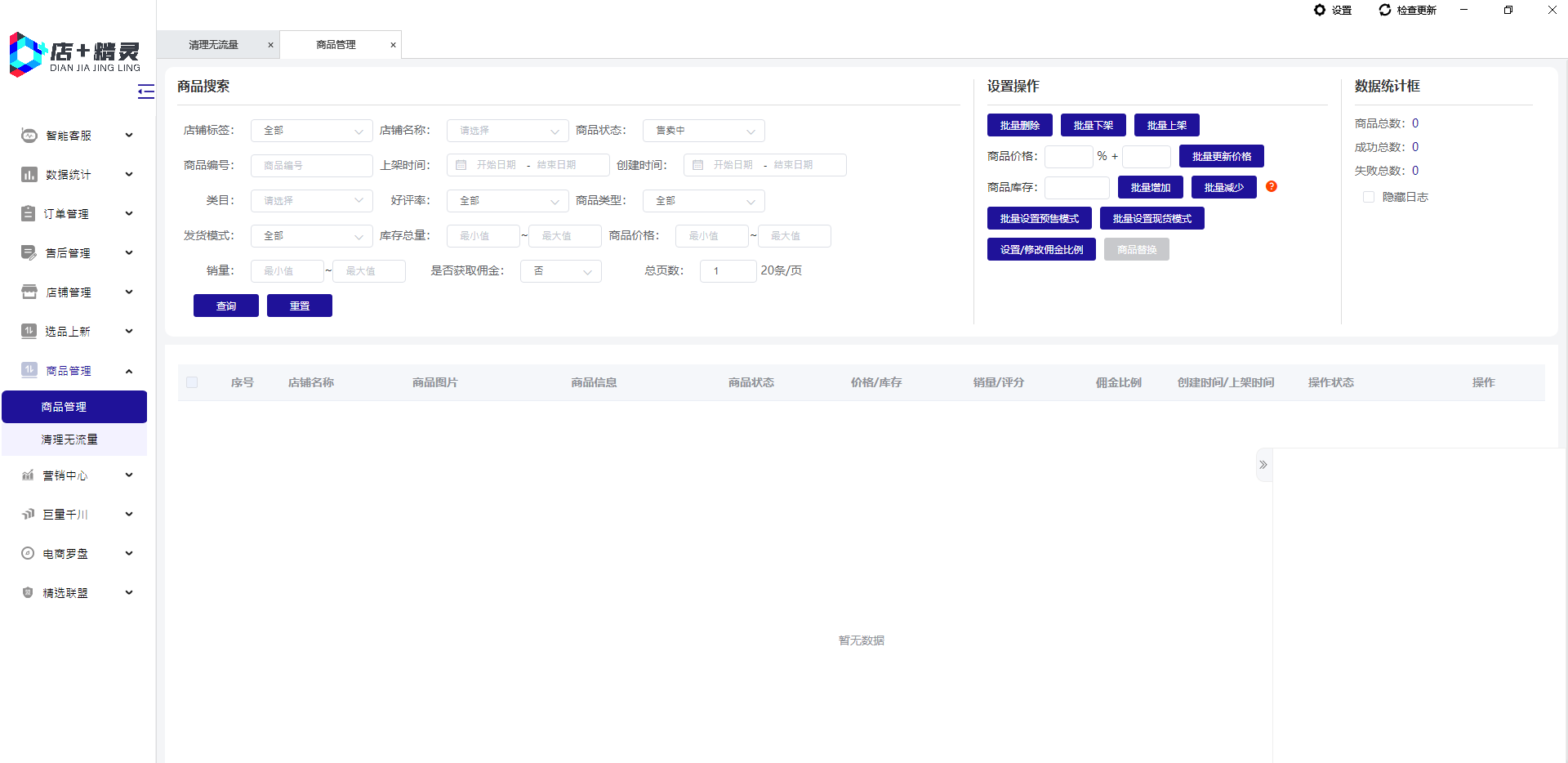Click the 检查更新 refresh icon
The image size is (1568, 763).
[1385, 10]
